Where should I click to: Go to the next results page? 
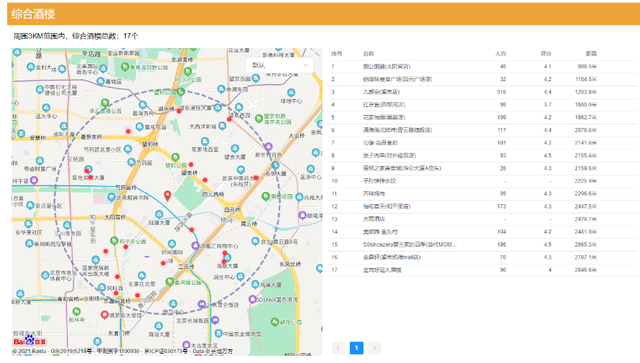click(x=374, y=348)
